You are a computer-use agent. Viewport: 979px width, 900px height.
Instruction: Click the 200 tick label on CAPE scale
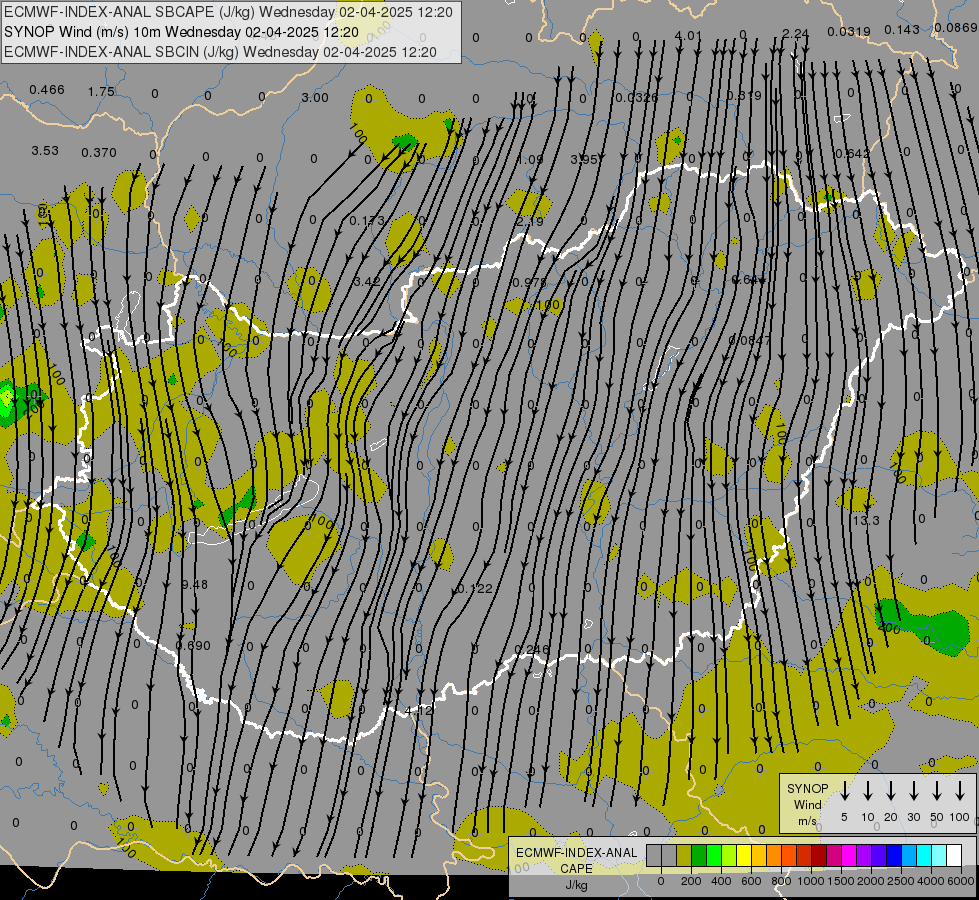[x=691, y=881]
